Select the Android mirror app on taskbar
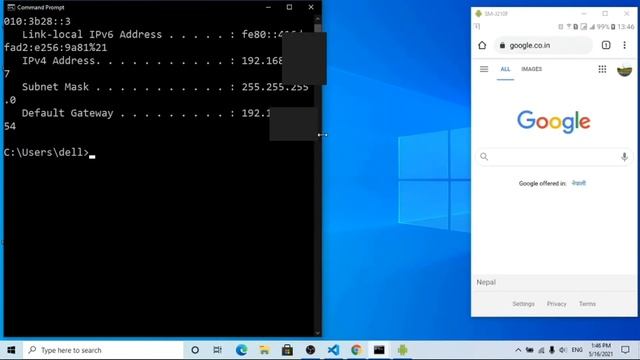 pos(402,350)
